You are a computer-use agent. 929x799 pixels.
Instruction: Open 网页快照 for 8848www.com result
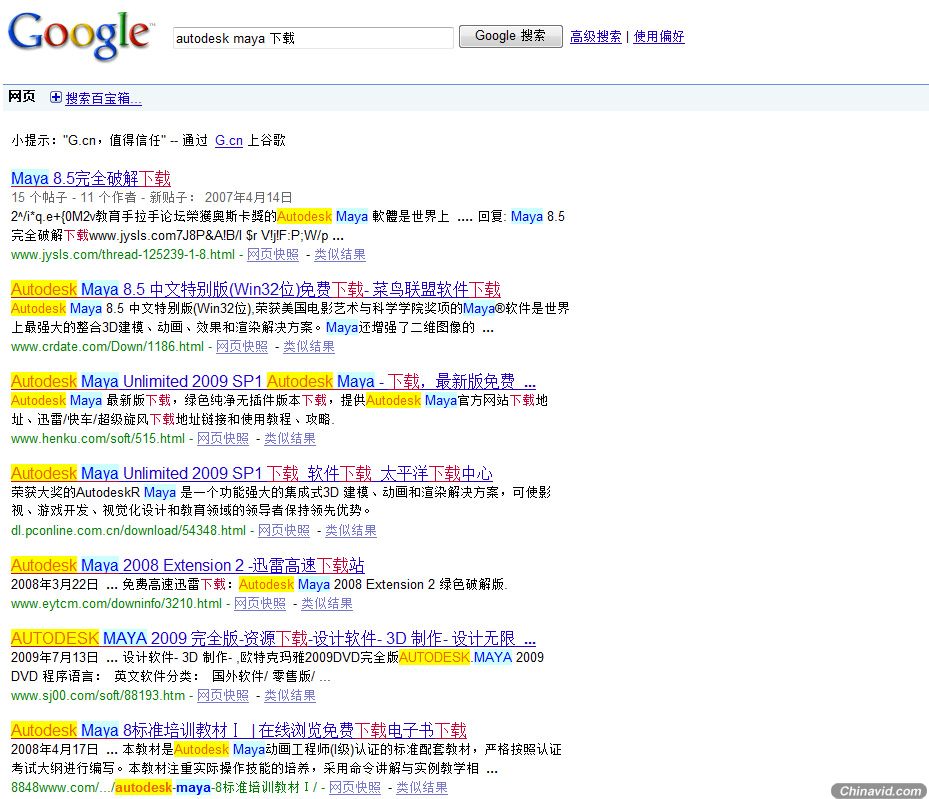(x=355, y=787)
